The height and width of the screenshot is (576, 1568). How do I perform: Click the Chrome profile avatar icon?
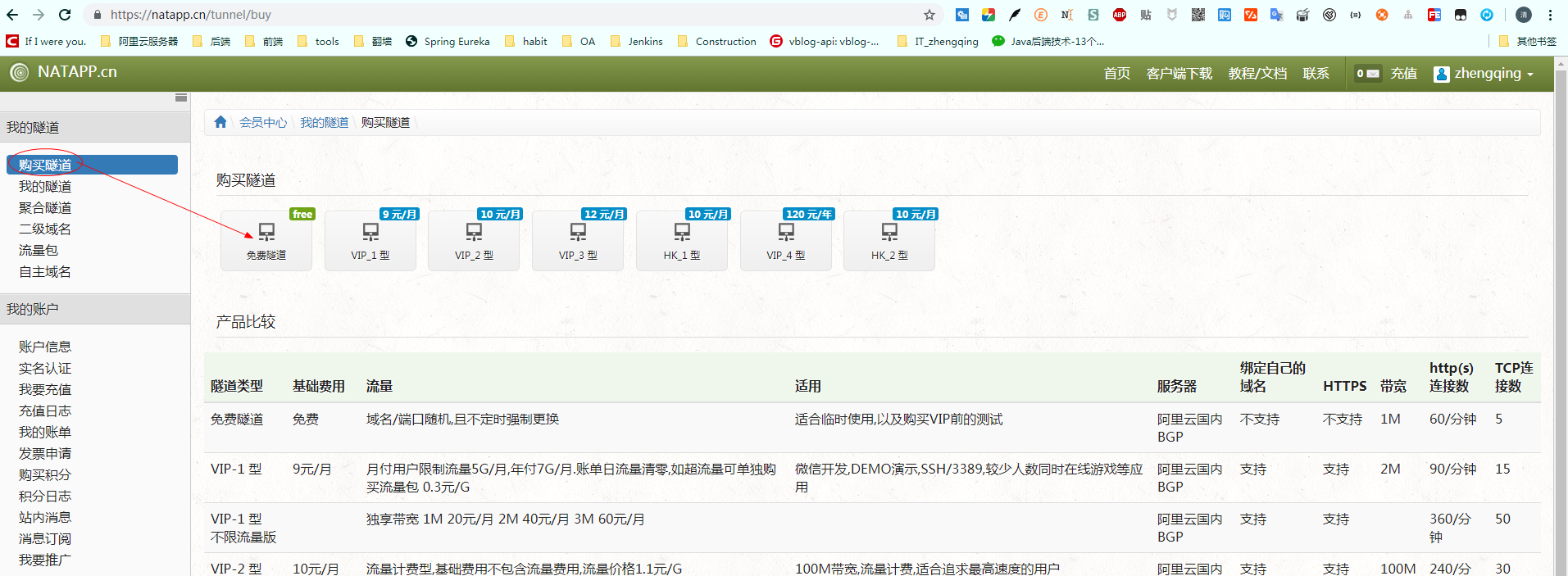pos(1524,15)
